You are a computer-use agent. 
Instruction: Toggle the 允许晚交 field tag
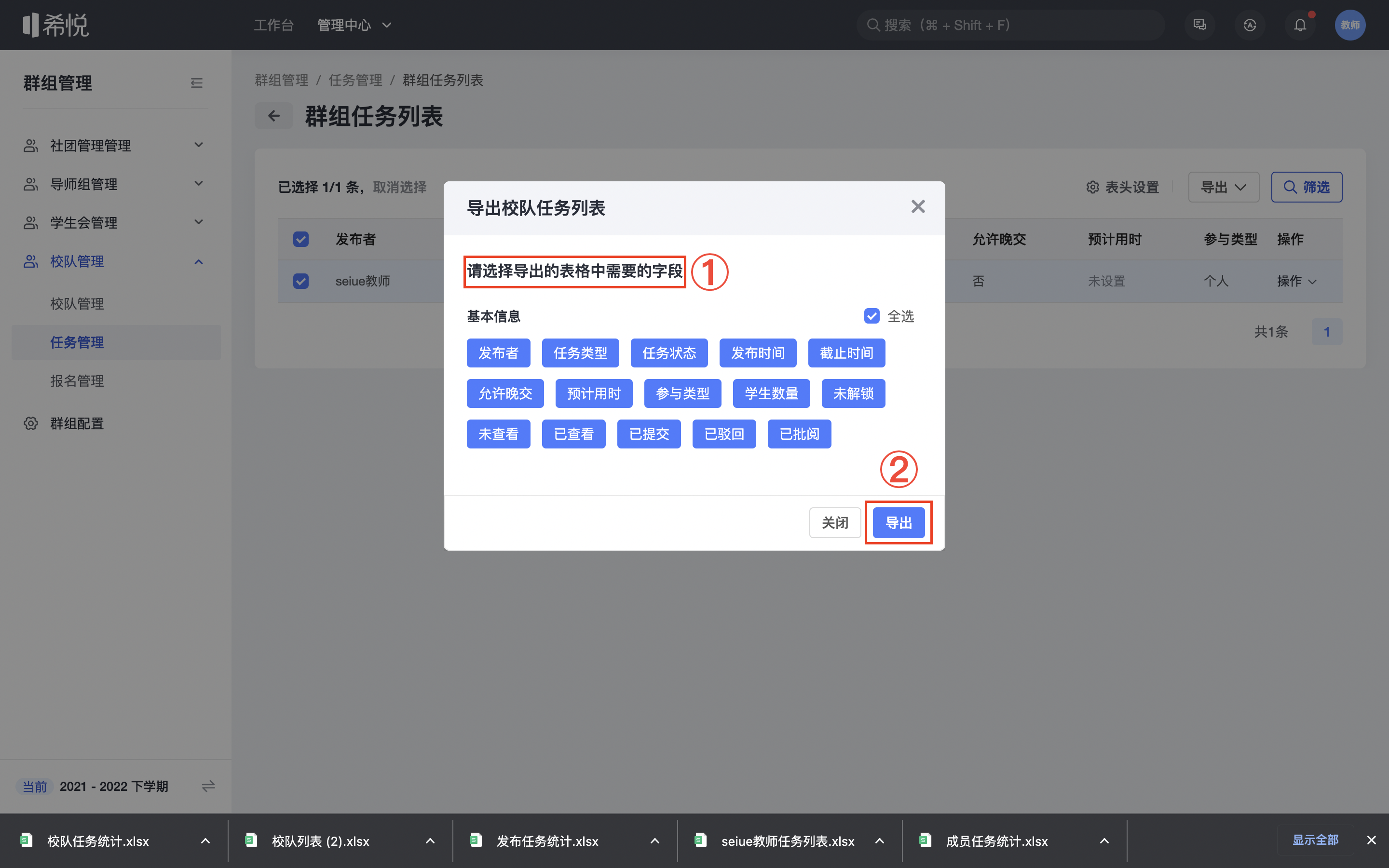[x=505, y=393]
